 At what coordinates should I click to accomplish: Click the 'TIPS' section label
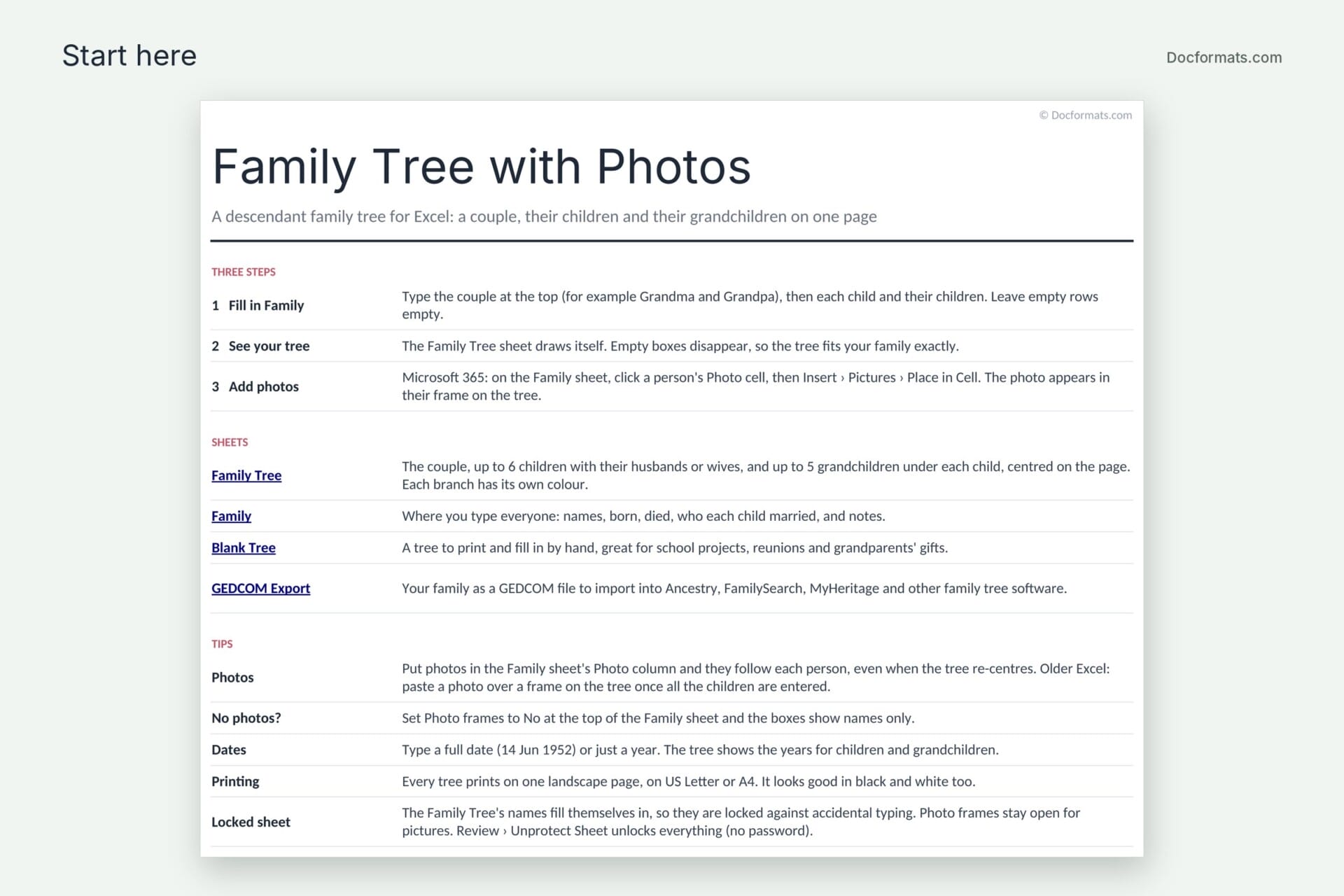pyautogui.click(x=222, y=644)
